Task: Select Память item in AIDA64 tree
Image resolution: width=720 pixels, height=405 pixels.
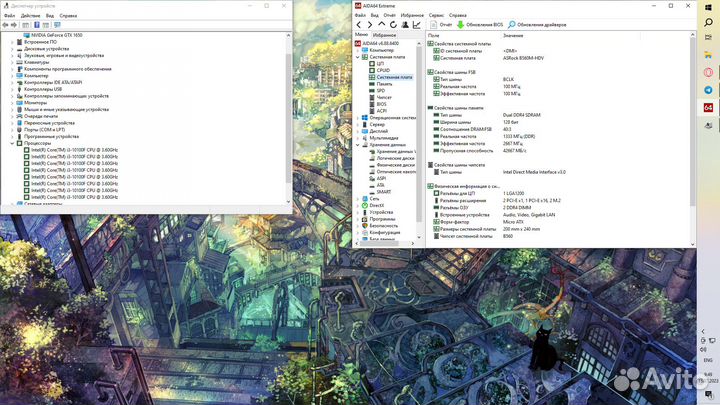Action: [x=384, y=84]
